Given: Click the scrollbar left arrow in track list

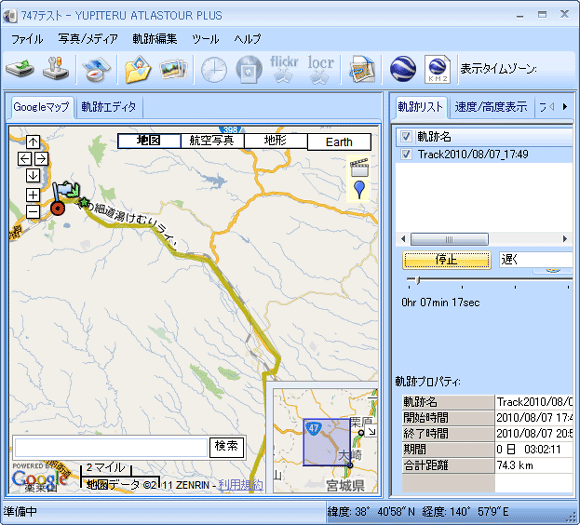Looking at the screenshot, I should (403, 239).
